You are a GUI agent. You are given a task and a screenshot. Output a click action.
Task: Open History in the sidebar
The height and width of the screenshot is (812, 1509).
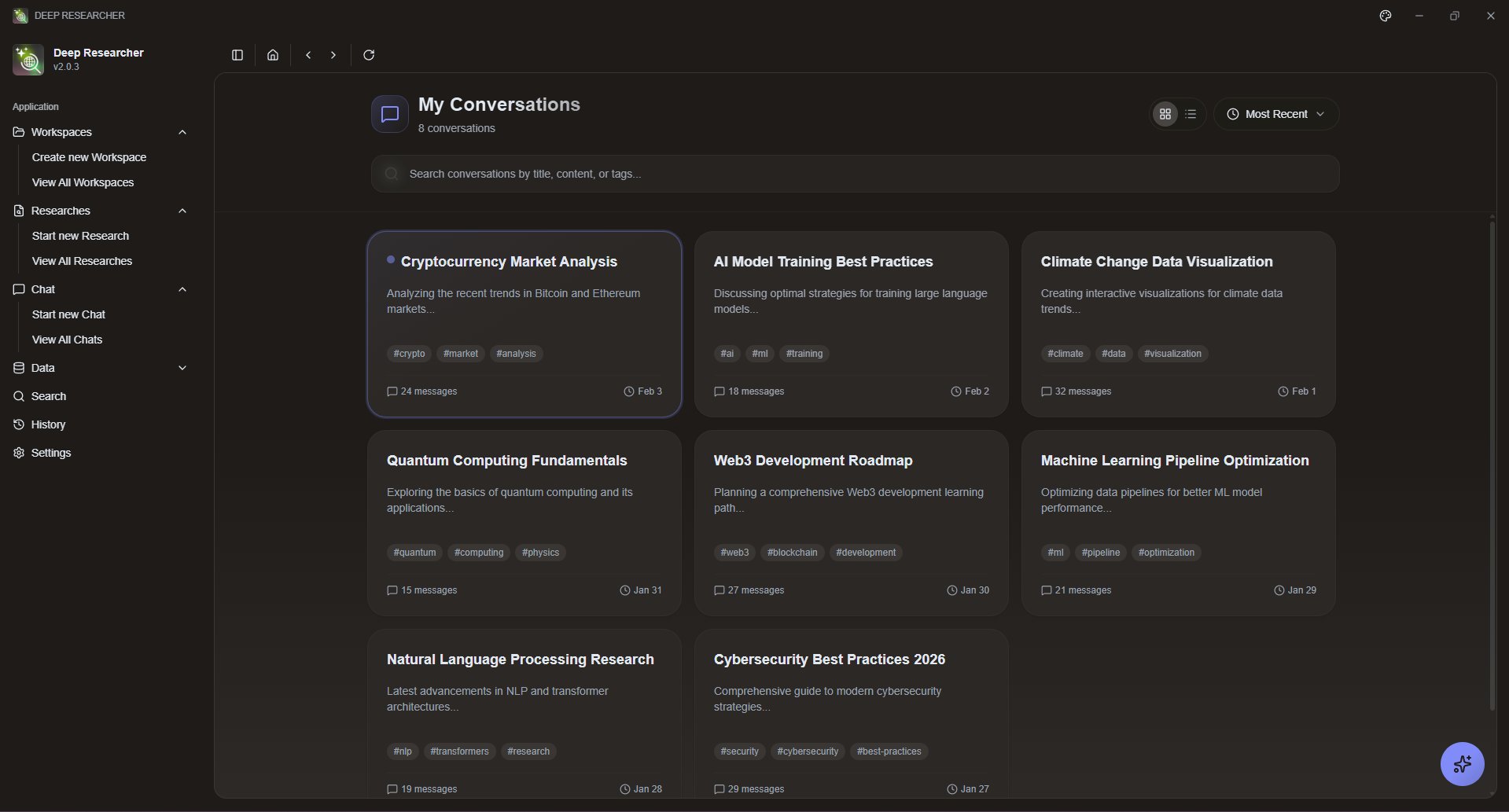click(x=48, y=424)
